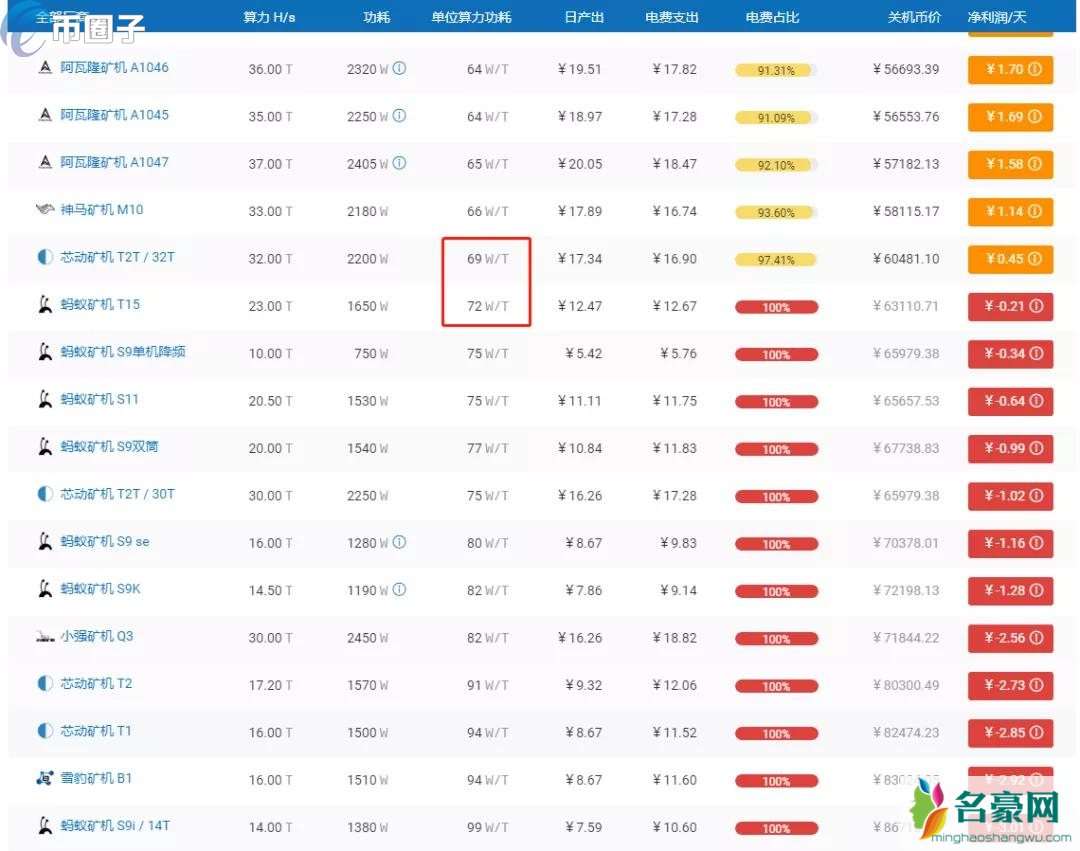Click the Antminer logo beside 蚂蚁矿机 S11

click(x=45, y=399)
